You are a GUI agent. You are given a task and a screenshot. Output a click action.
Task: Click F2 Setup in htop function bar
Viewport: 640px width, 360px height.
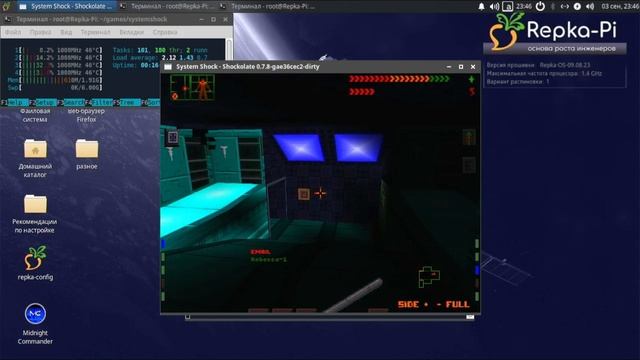click(43, 102)
